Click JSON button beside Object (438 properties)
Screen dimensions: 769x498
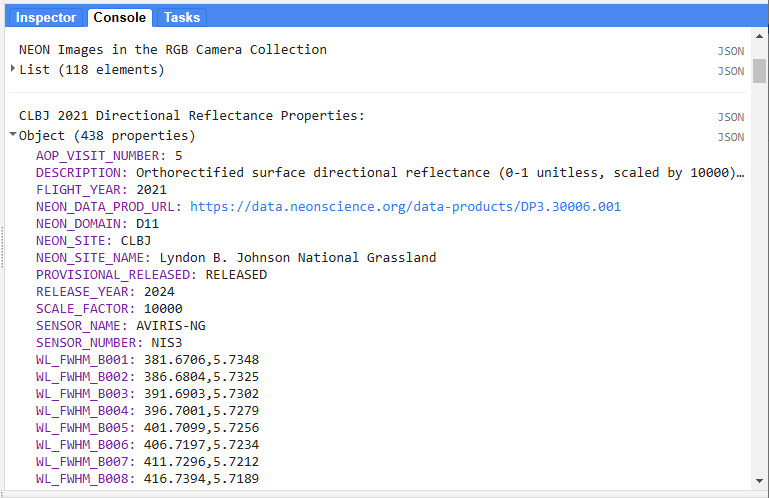(x=731, y=137)
